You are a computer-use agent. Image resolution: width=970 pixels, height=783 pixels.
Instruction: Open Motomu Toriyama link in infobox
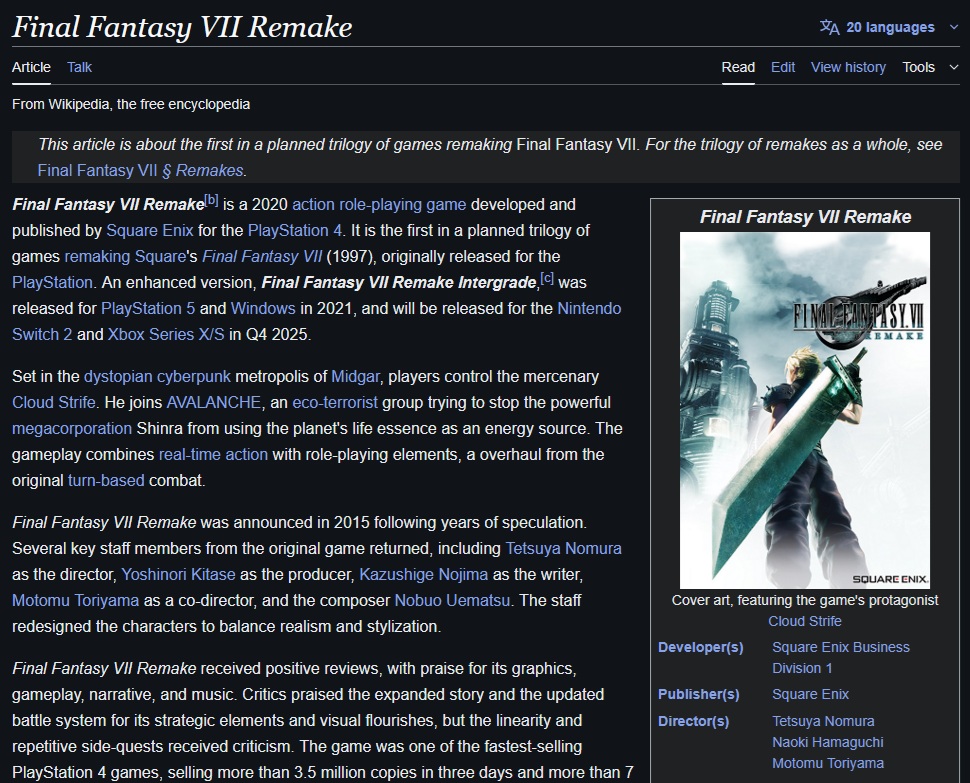point(827,763)
